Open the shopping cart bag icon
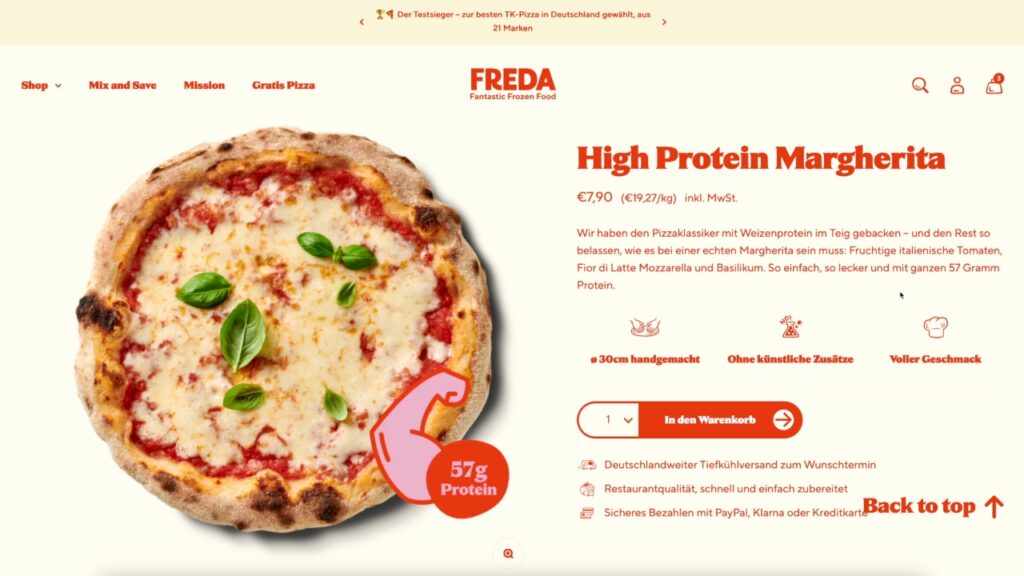The height and width of the screenshot is (576, 1024). click(994, 85)
